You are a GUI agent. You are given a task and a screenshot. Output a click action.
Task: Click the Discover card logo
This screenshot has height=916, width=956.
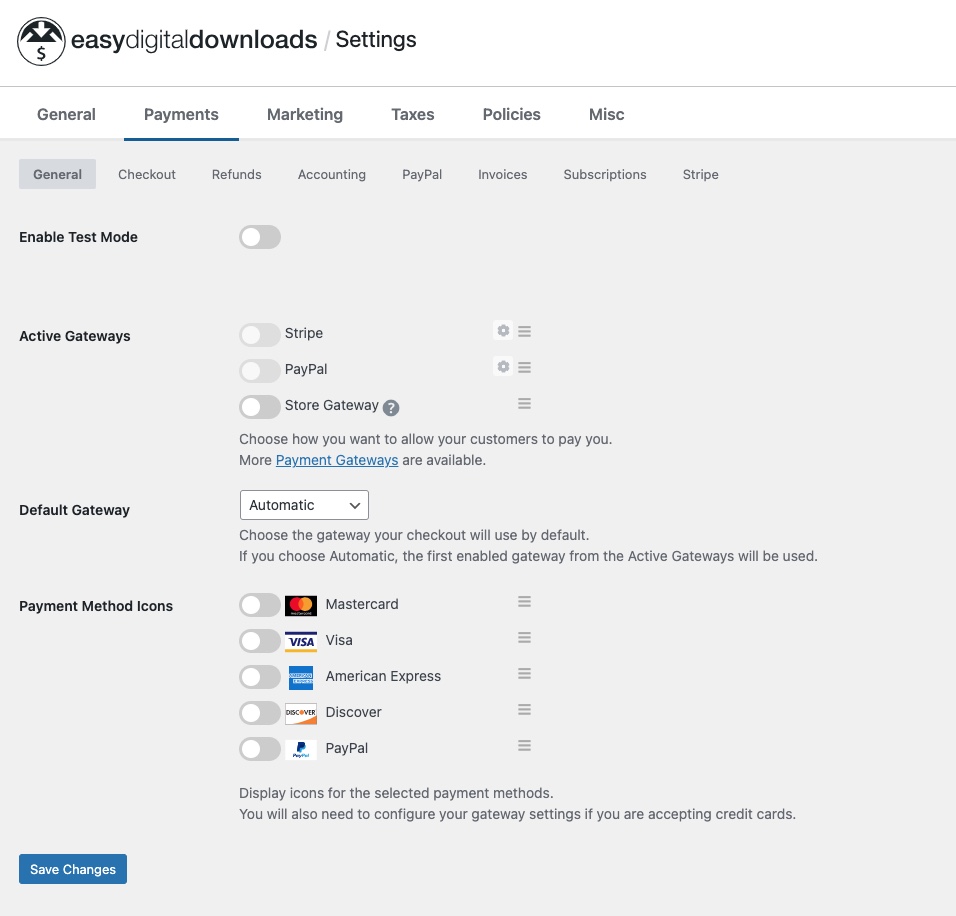coord(301,714)
